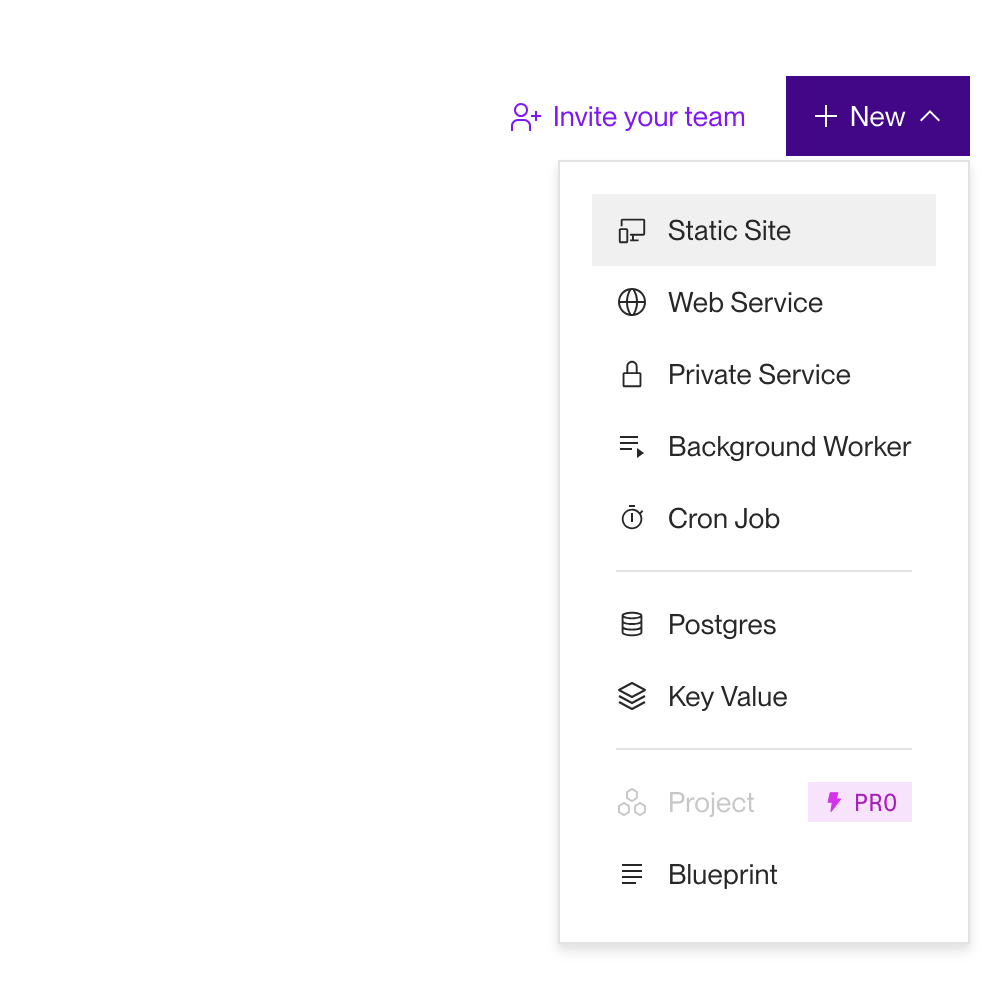Viewport: 1008px width, 990px height.
Task: Click the Blueprint lines icon
Action: 632,874
